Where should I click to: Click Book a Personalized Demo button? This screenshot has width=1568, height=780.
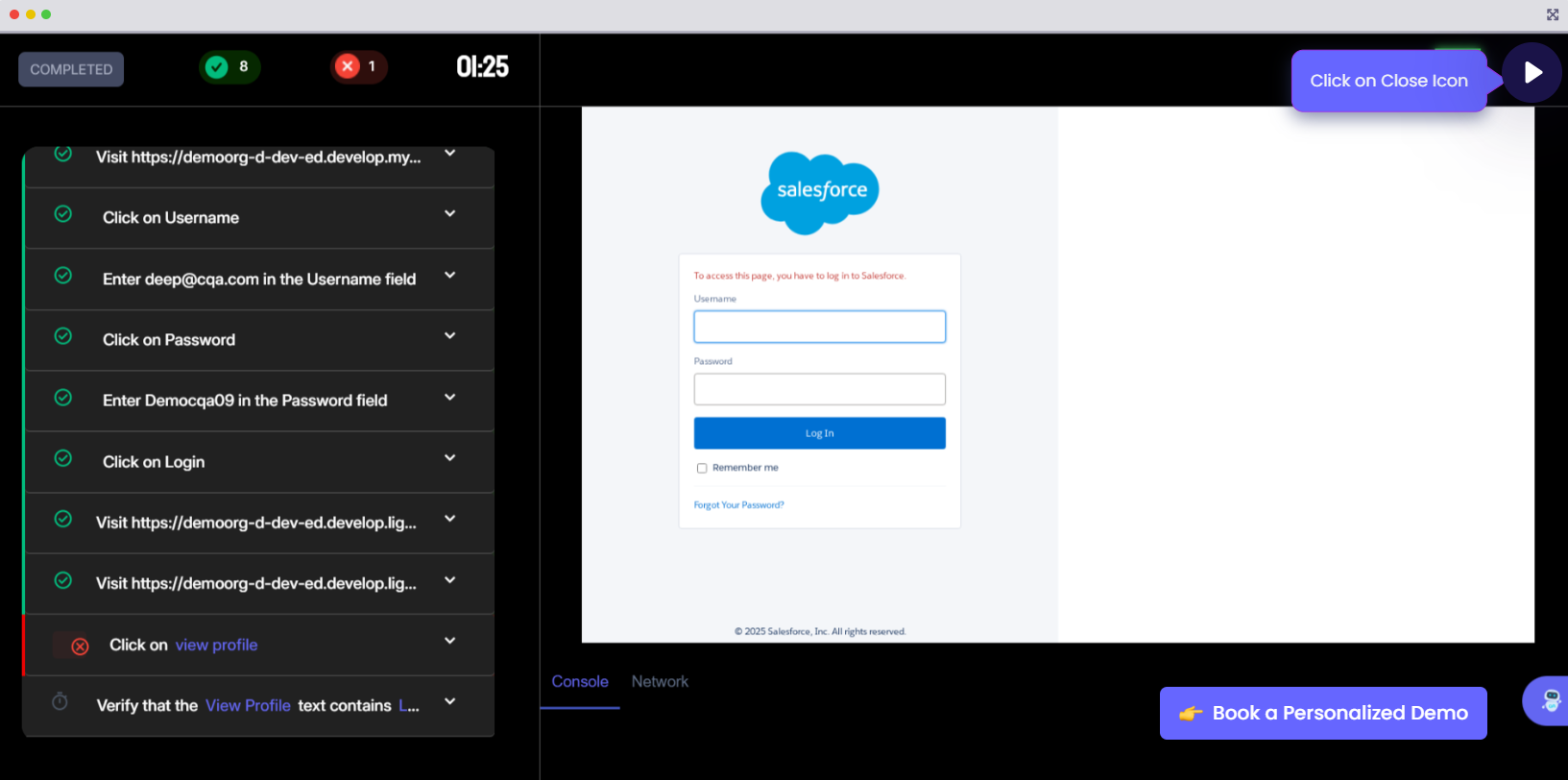tap(1322, 713)
